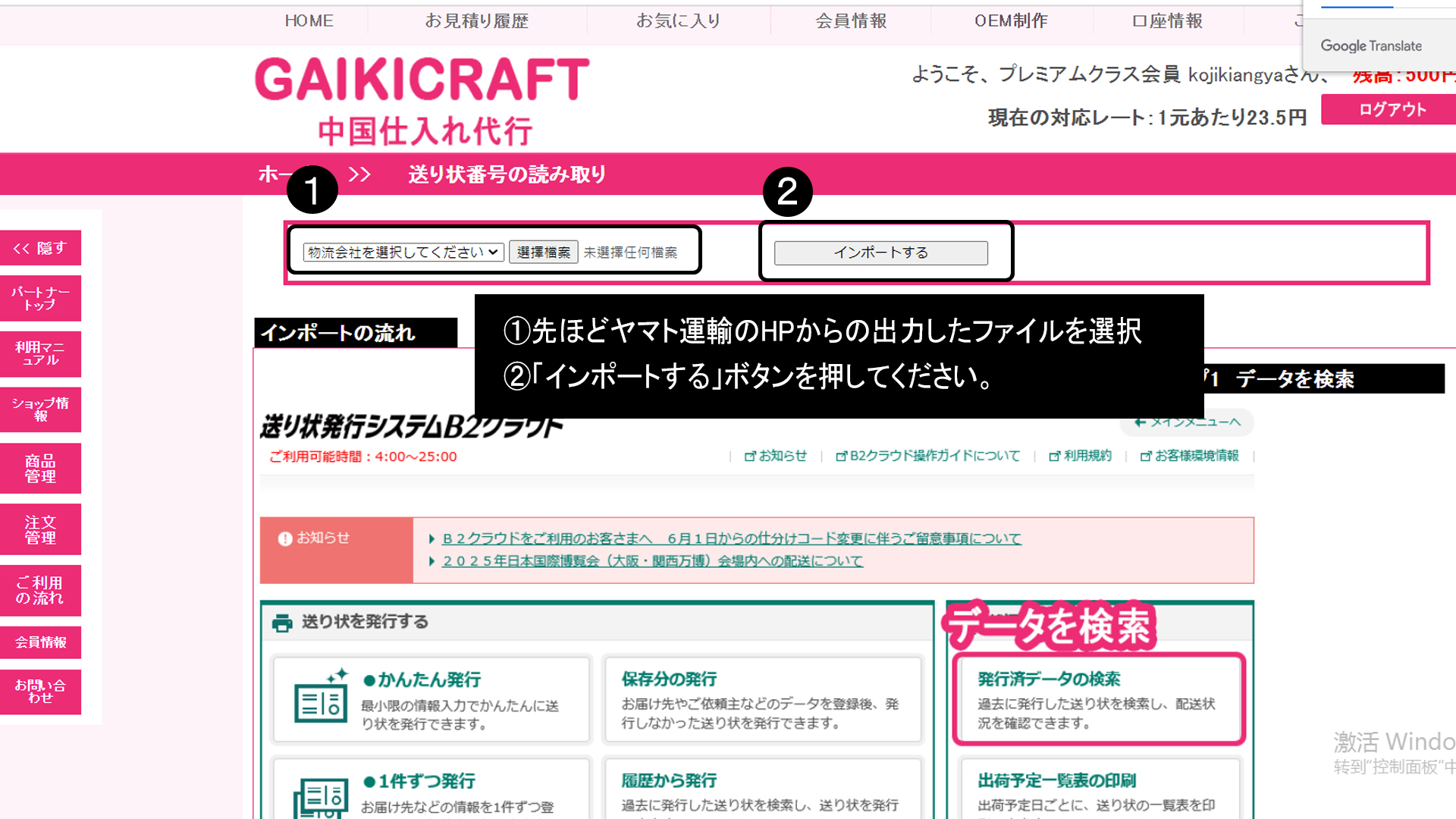Click the 発行済データの検索 card
This screenshot has height=819, width=1456.
pos(1097,699)
